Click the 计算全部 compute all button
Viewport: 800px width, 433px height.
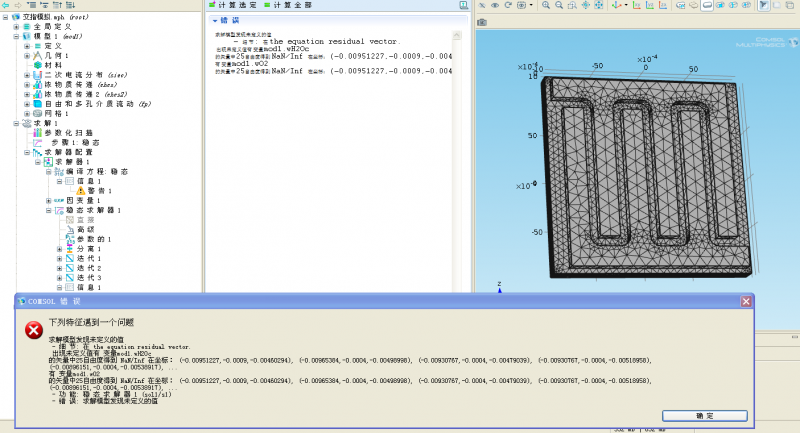pos(289,5)
